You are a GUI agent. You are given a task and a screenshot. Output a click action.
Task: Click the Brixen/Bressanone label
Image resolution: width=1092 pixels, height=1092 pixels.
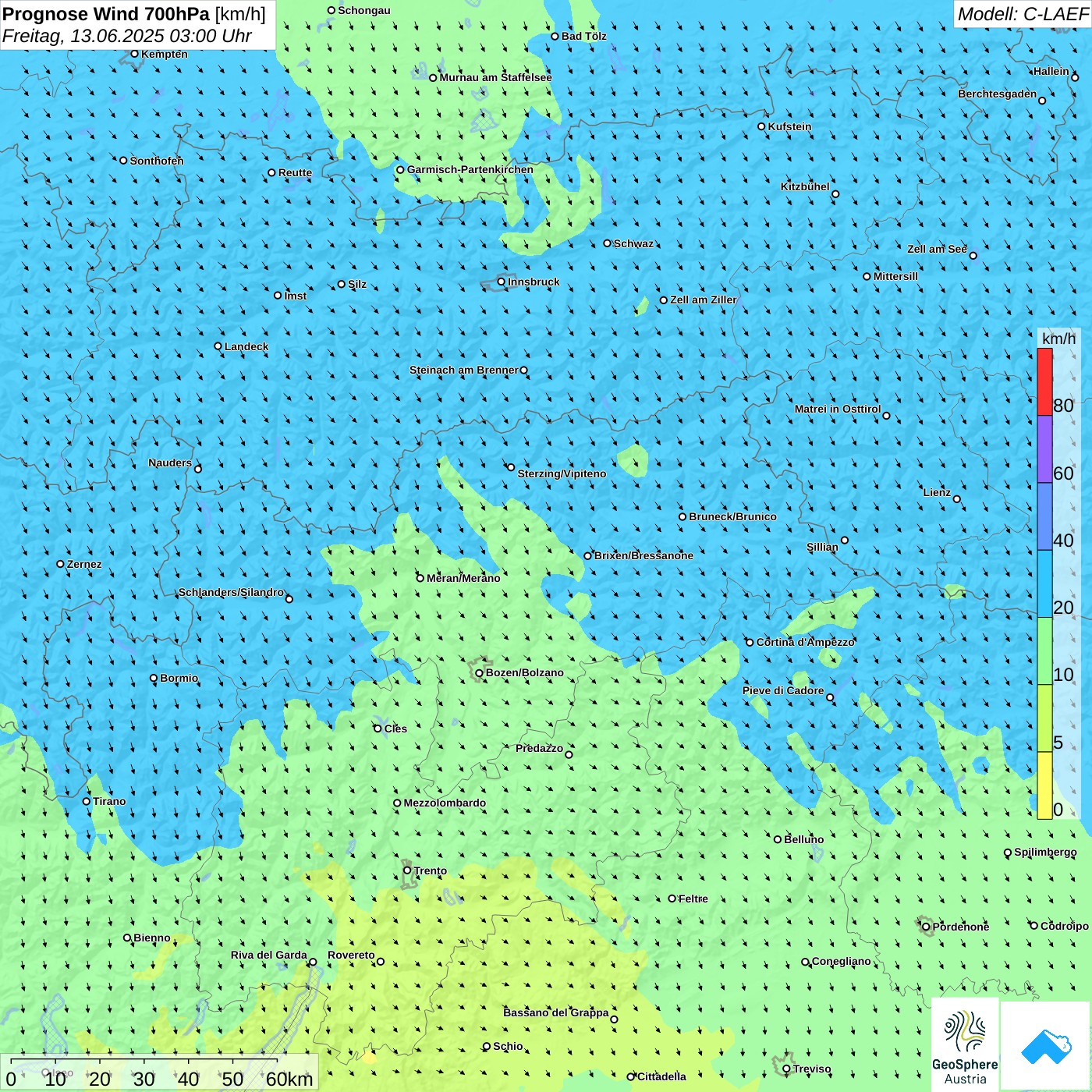coord(643,555)
